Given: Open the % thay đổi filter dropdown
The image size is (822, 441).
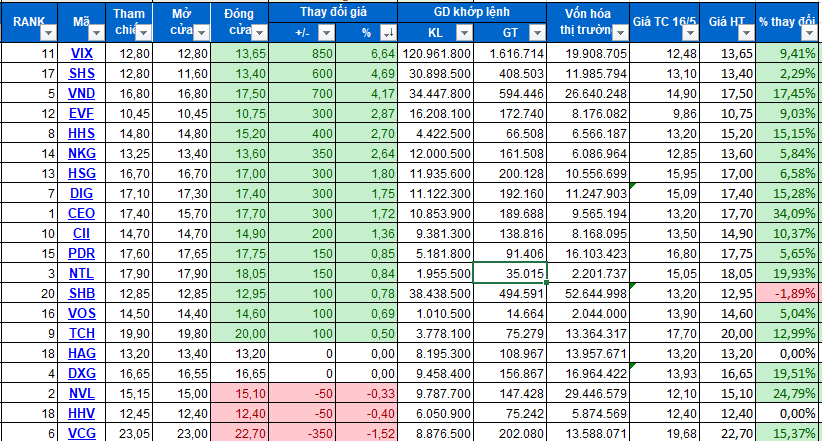Looking at the screenshot, I should pyautogui.click(x=808, y=33).
